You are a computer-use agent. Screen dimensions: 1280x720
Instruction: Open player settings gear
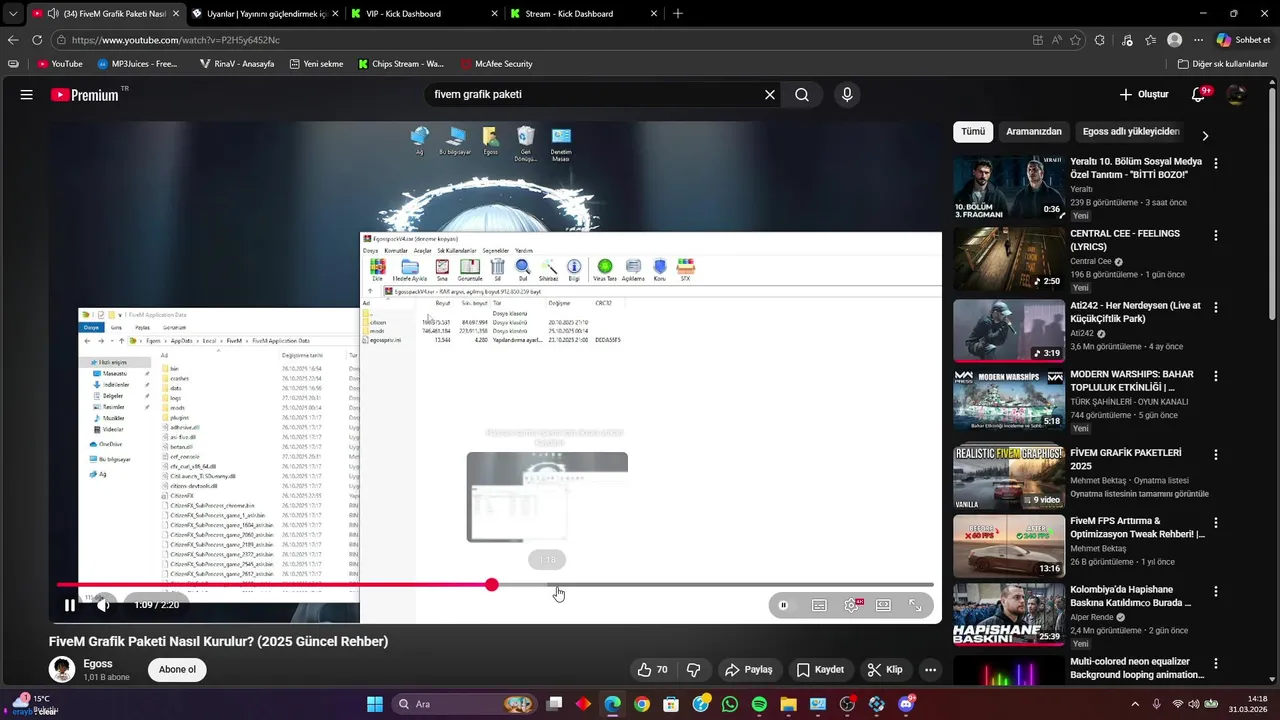tap(852, 605)
